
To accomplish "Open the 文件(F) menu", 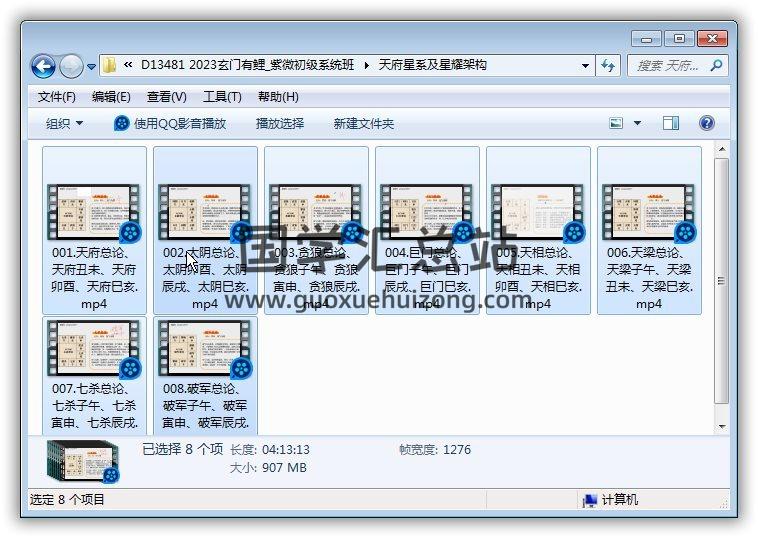I will [57, 97].
